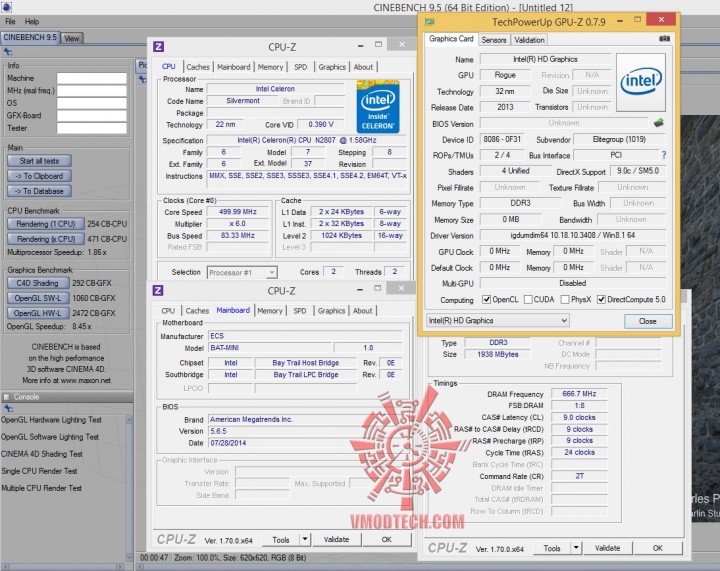Viewport: 720px width, 571px height.
Task: Toggle the OpenCL checkbox in GPU-Z
Action: 486,299
